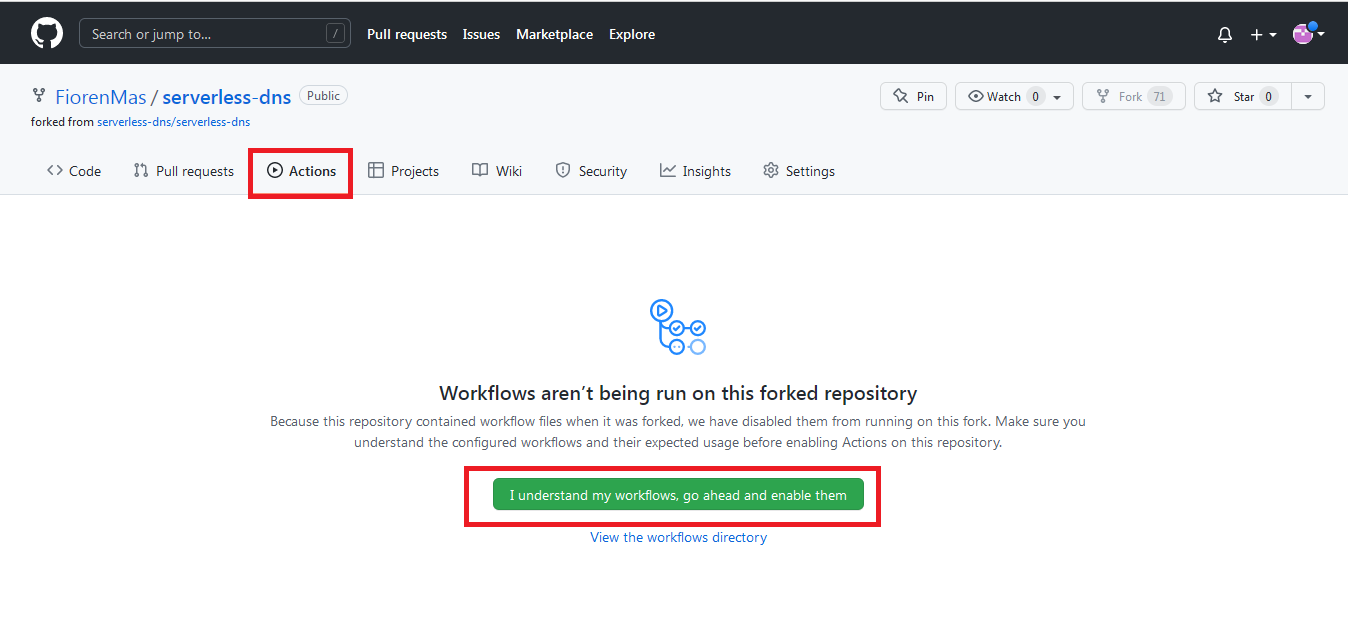
Task: Star the repository
Action: (1243, 96)
